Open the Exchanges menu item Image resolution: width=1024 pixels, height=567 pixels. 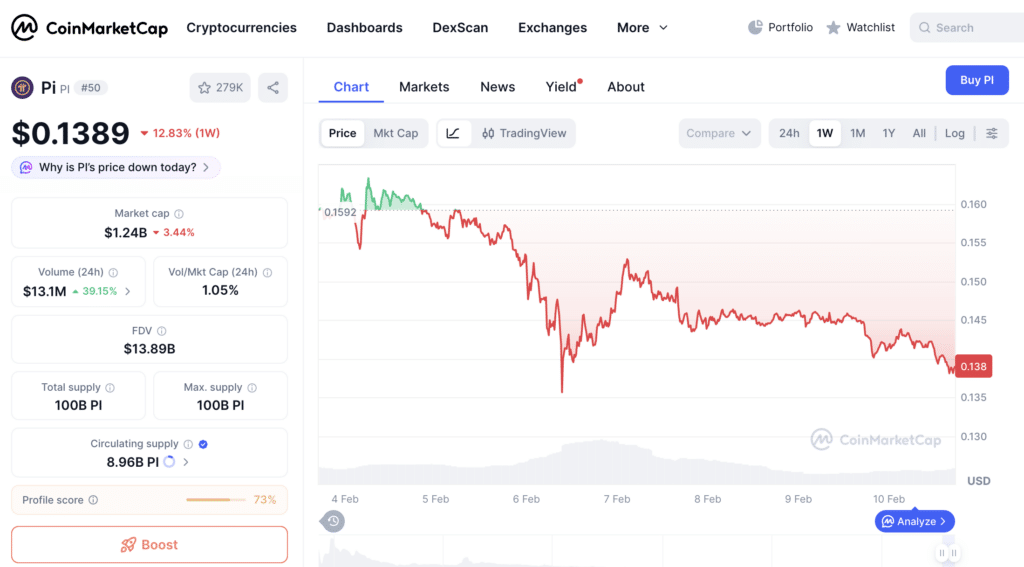(552, 27)
